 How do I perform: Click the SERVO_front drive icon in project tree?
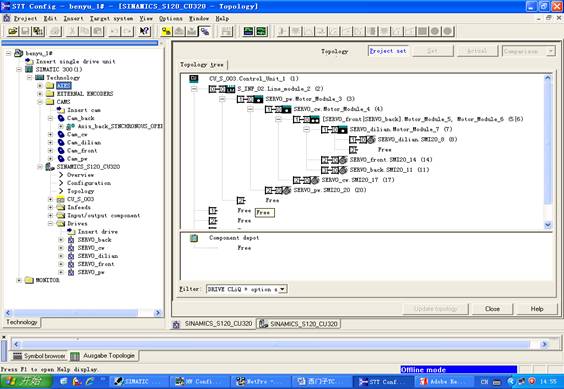[71, 264]
